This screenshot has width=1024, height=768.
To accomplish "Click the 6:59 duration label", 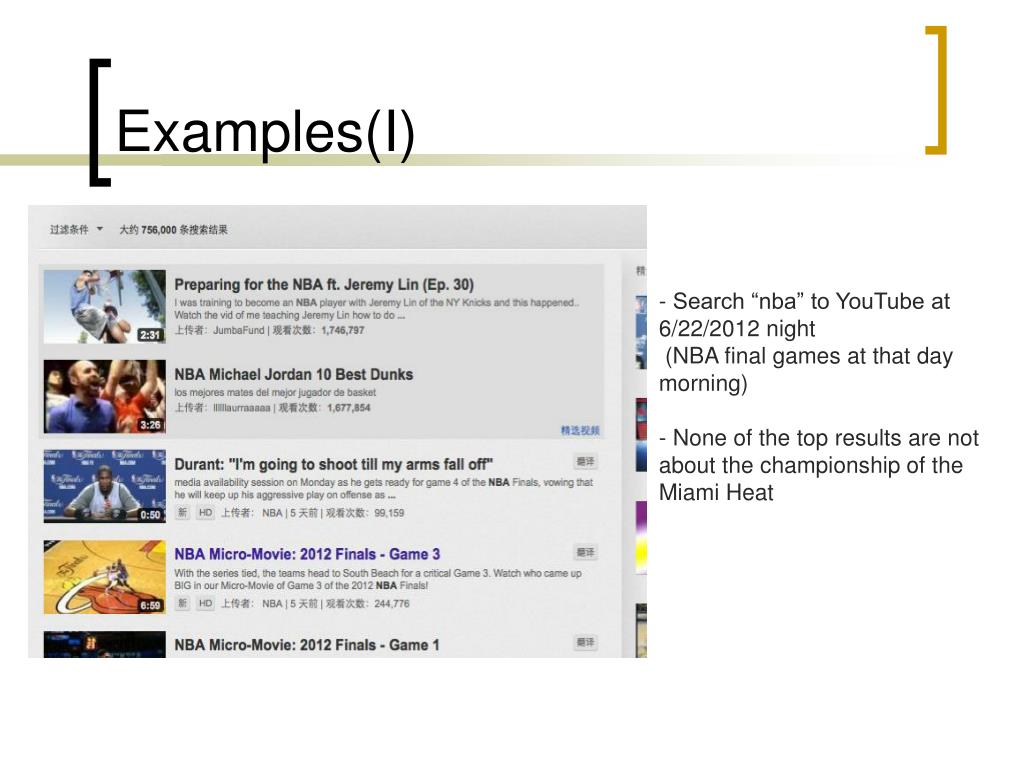I will click(150, 605).
